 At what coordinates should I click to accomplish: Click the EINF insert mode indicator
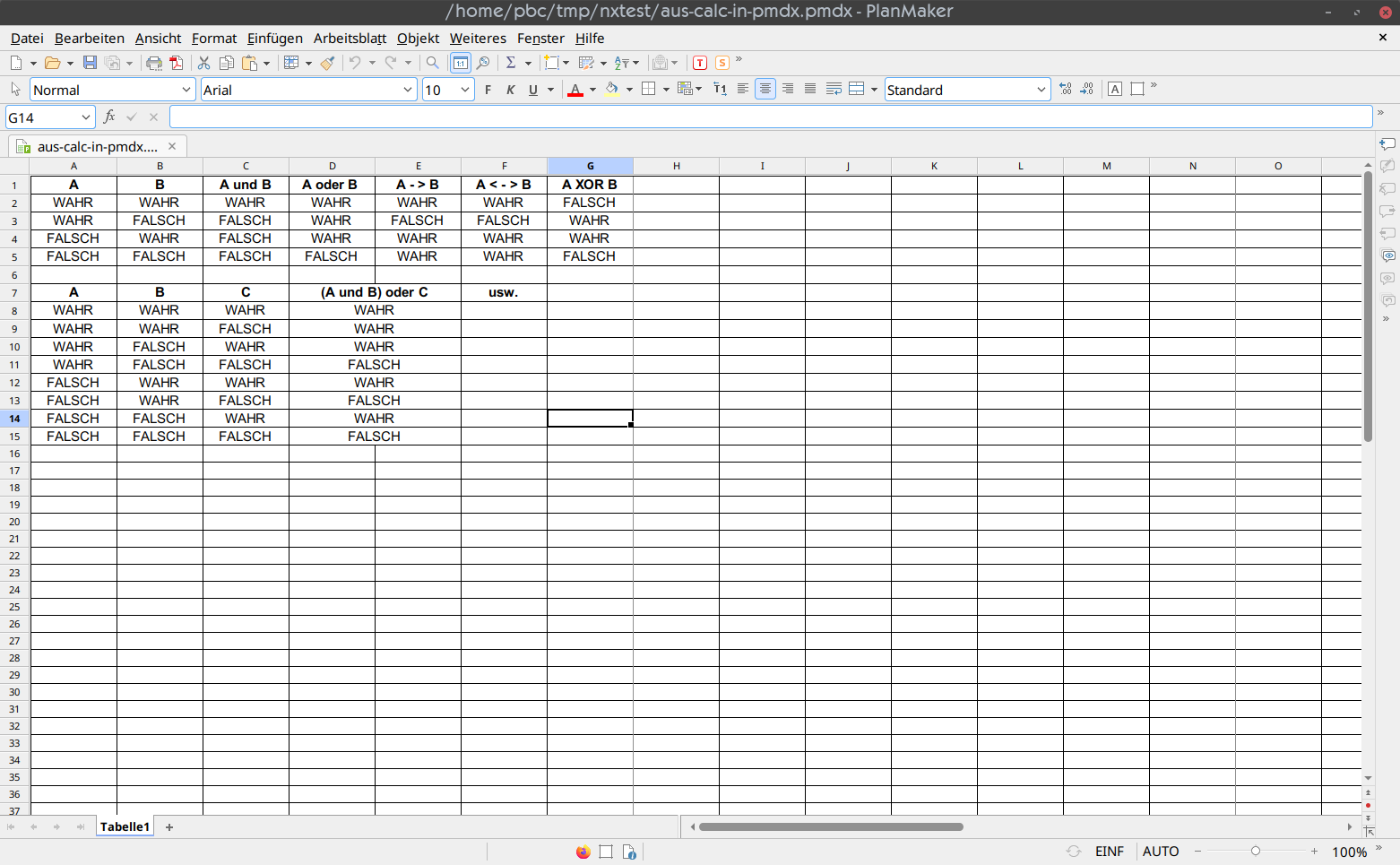[x=1110, y=852]
